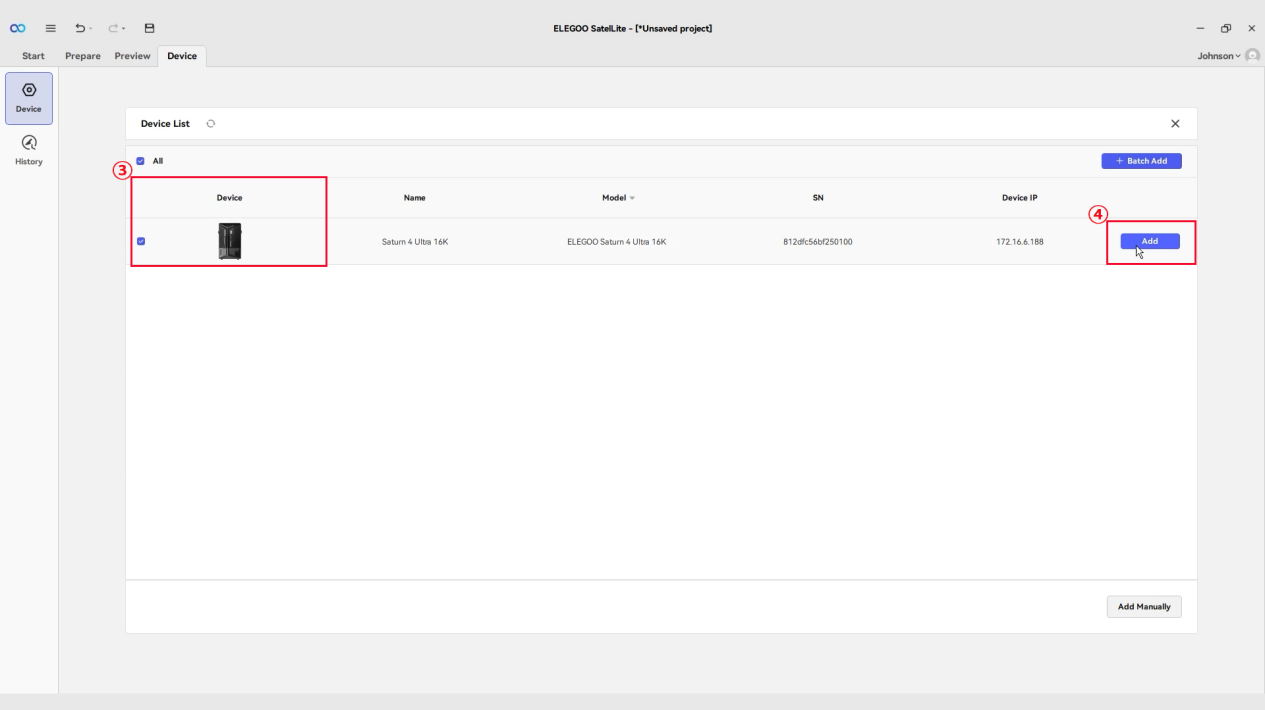Image resolution: width=1265 pixels, height=710 pixels.
Task: Open the Device sidebar panel
Action: coord(29,98)
